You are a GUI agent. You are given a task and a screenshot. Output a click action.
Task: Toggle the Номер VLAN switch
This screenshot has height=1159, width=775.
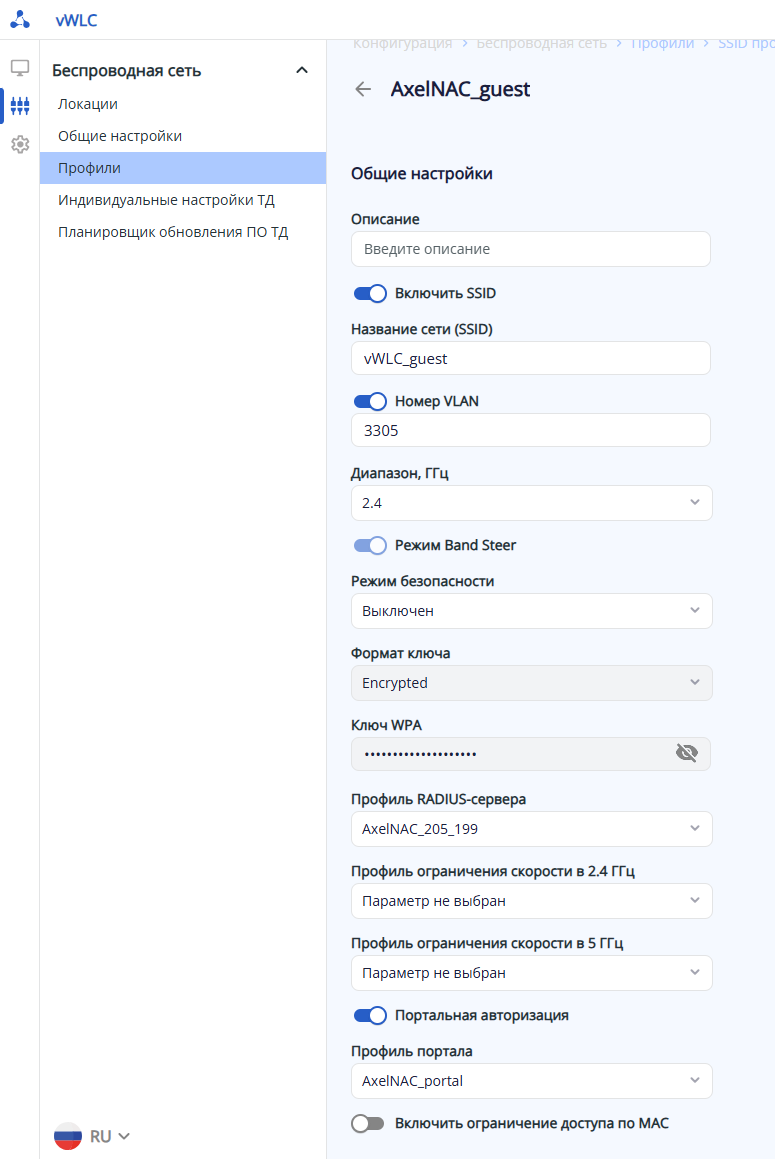coord(370,401)
